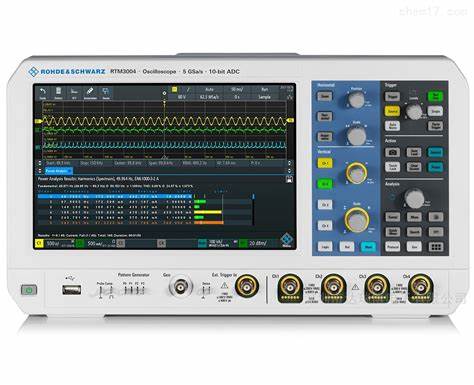The image size is (474, 385).
Task: Activate the Zoom icon in the screen toolbar
Action: pos(106,92)
